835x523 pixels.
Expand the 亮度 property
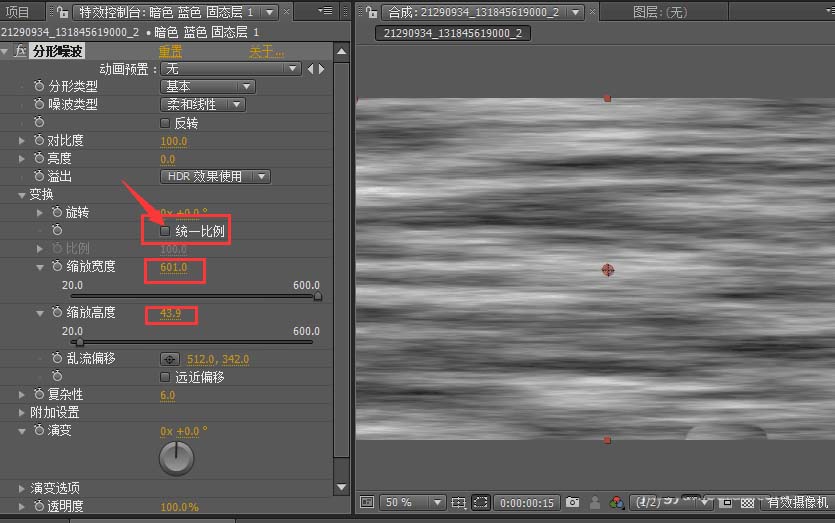21,159
